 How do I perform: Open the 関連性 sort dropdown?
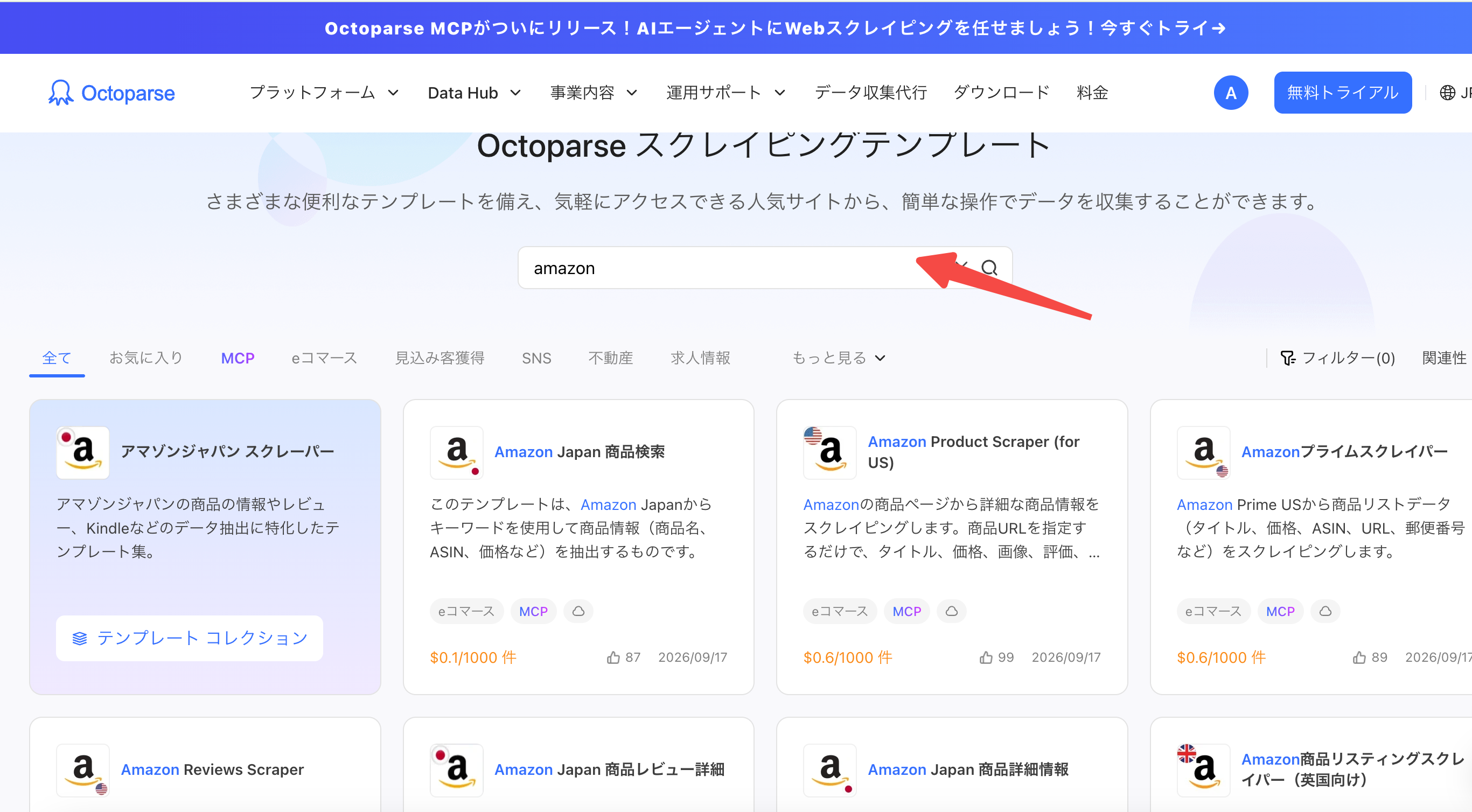(x=1446, y=358)
